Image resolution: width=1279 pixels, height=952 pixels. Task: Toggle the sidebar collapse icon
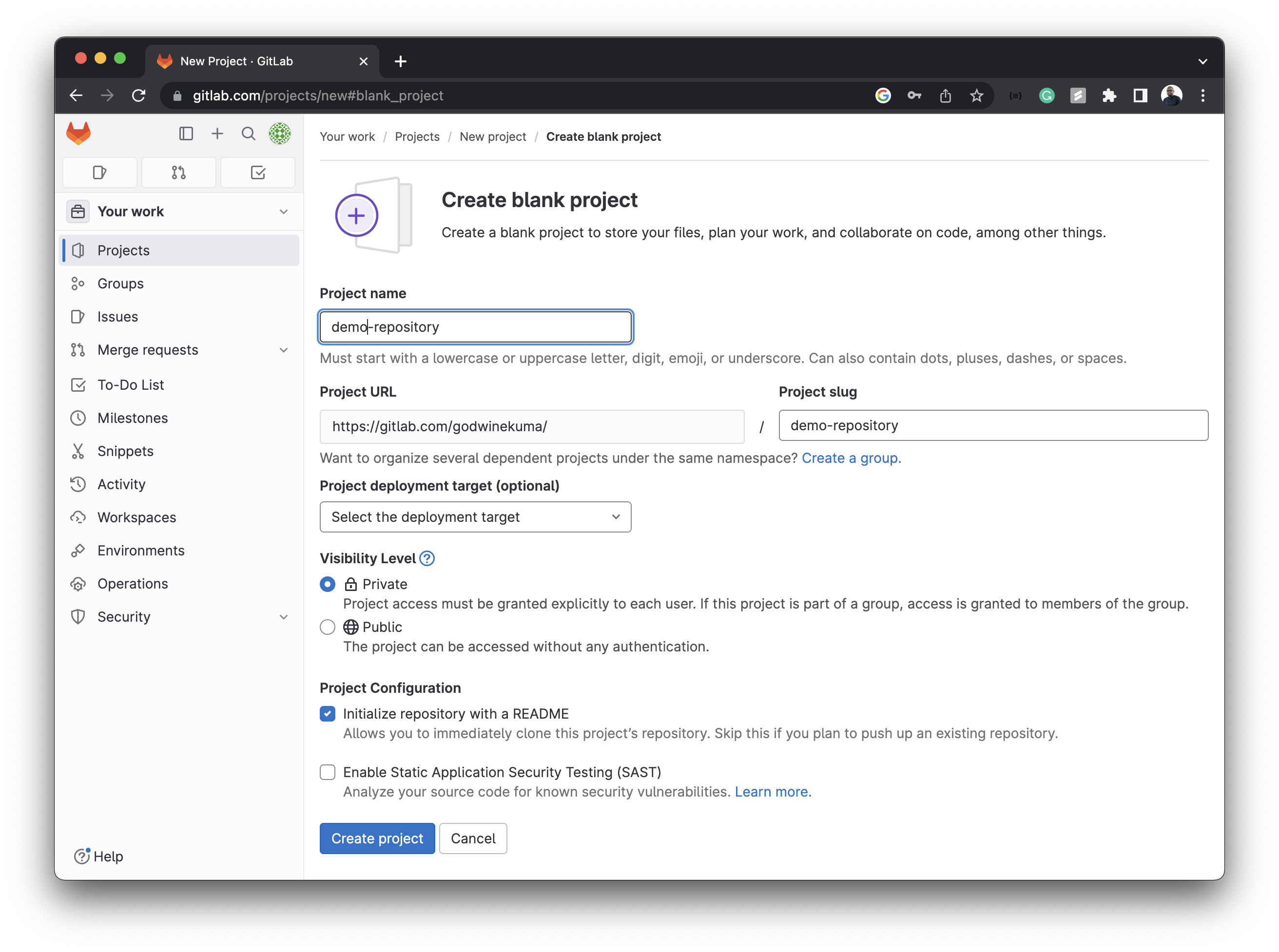(x=186, y=133)
